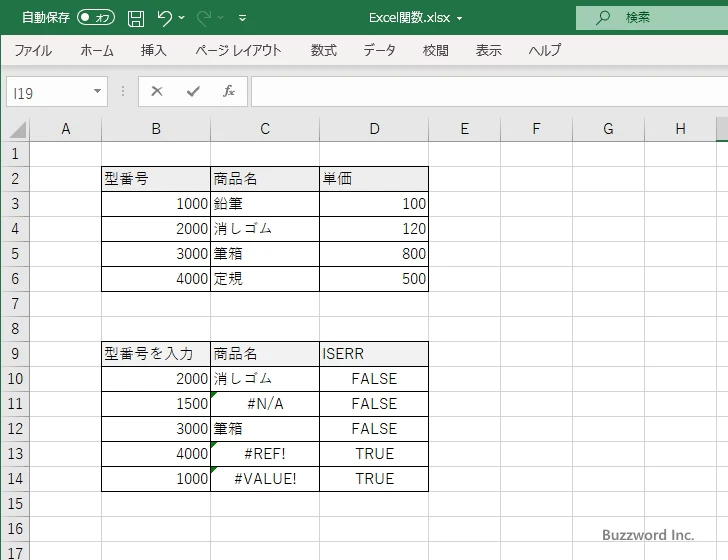This screenshot has height=560, width=728.
Task: Select column E header
Action: point(465,129)
